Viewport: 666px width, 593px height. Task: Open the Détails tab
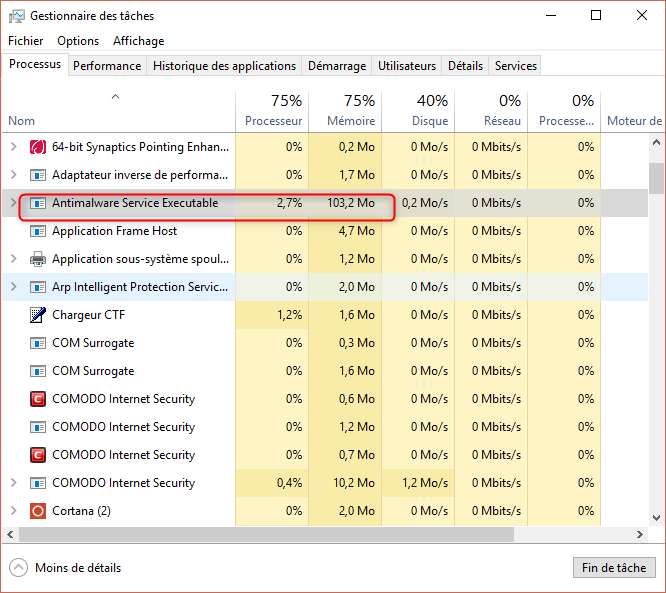click(x=465, y=66)
